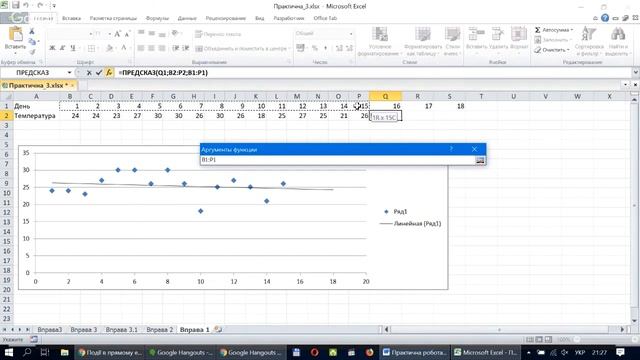Increase font size with the large A icon

click(x=118, y=34)
